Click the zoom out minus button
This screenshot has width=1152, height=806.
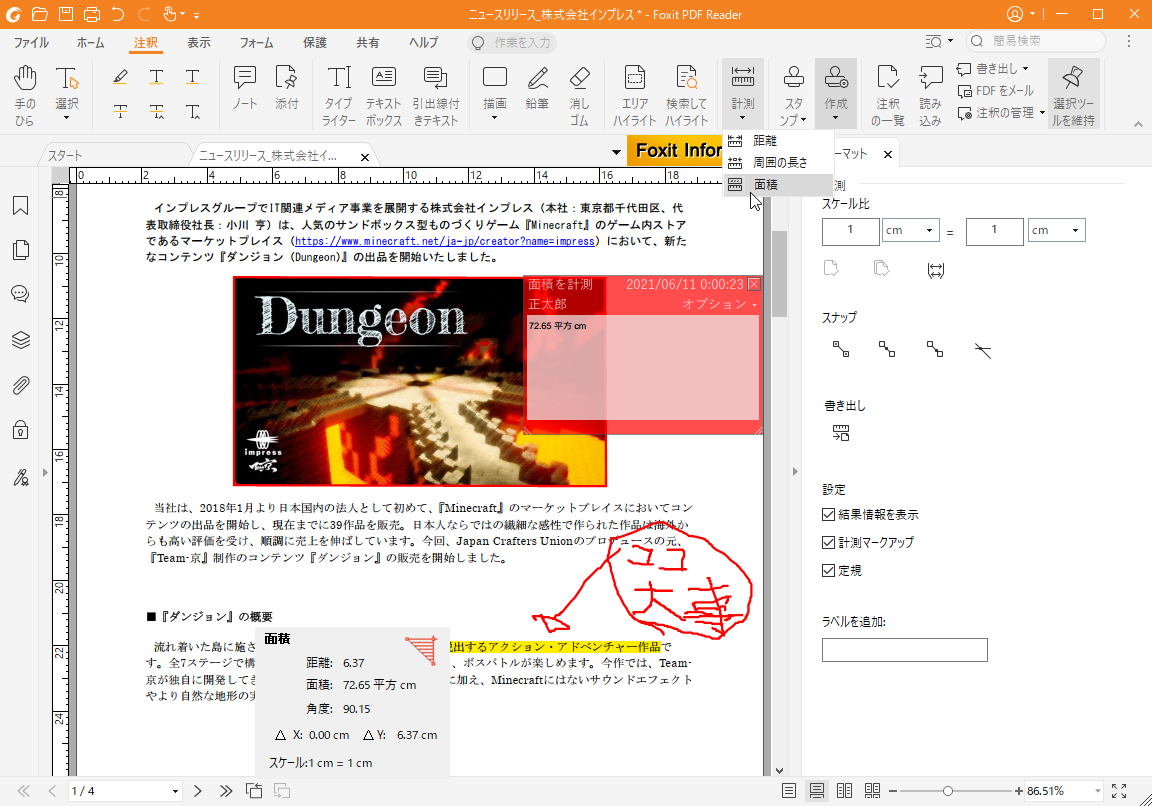[893, 791]
